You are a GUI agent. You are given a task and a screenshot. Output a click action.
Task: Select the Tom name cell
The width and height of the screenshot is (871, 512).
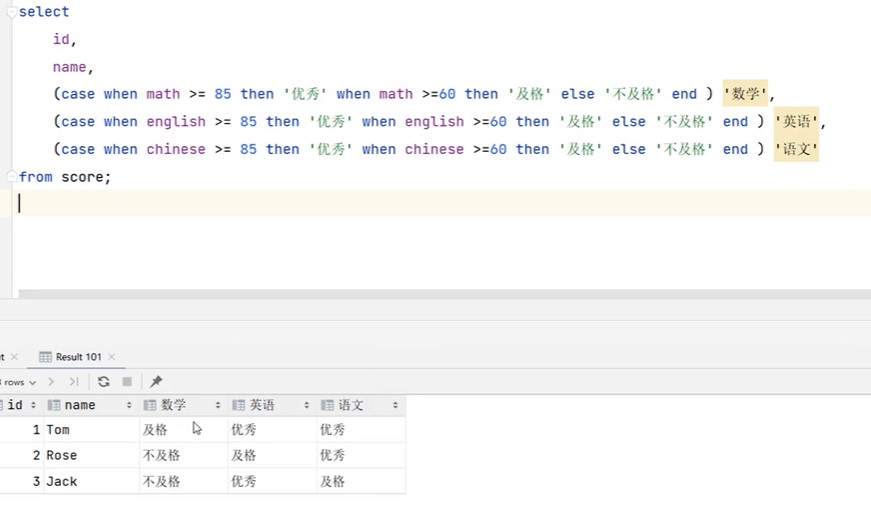(x=58, y=430)
